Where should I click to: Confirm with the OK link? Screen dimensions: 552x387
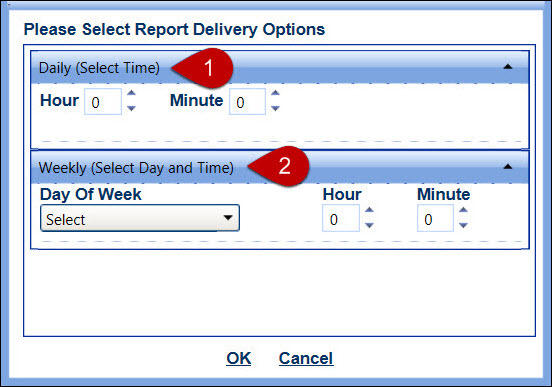click(239, 358)
